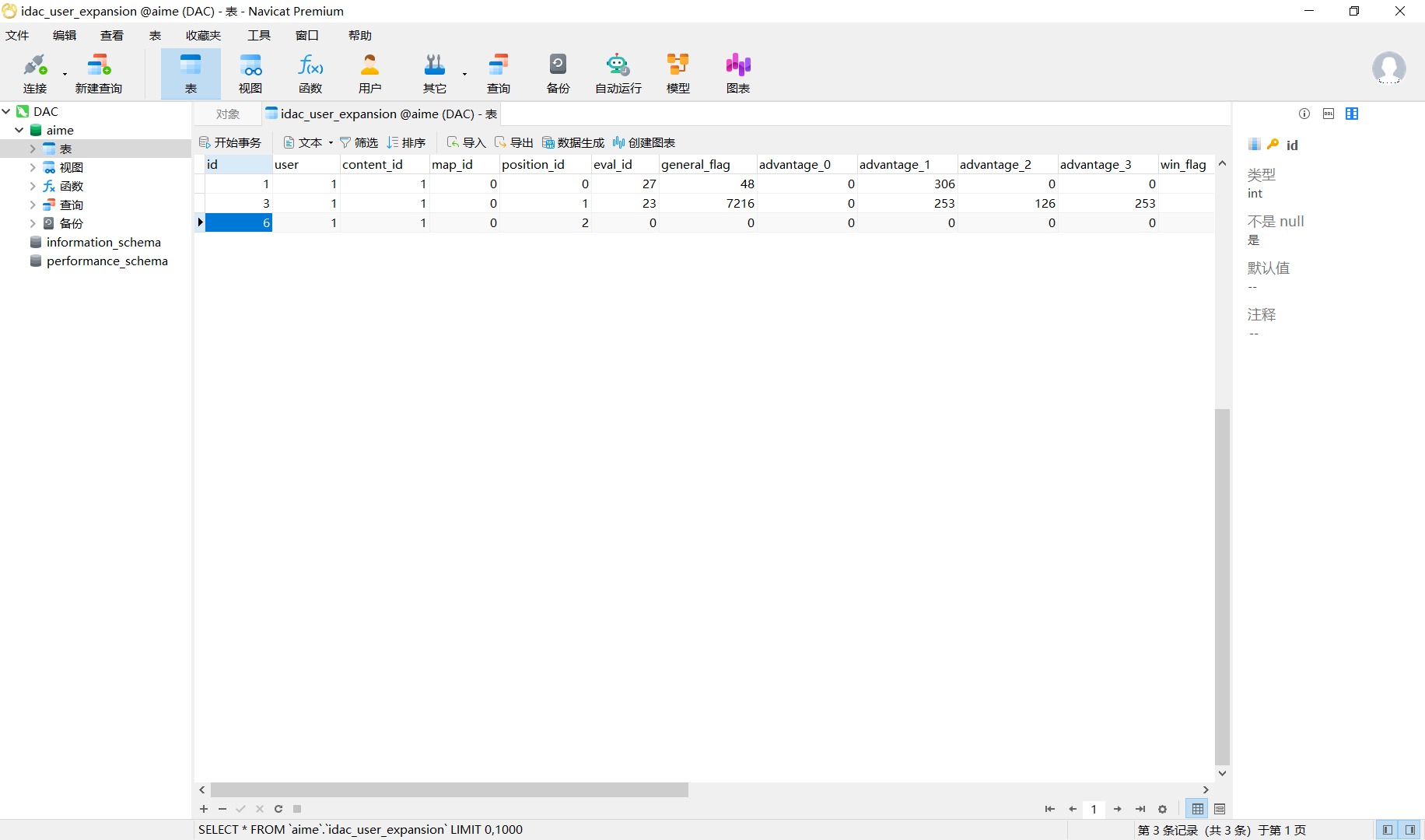Refresh the table data with the refresh icon
Image resolution: width=1425 pixels, height=840 pixels.
[278, 809]
